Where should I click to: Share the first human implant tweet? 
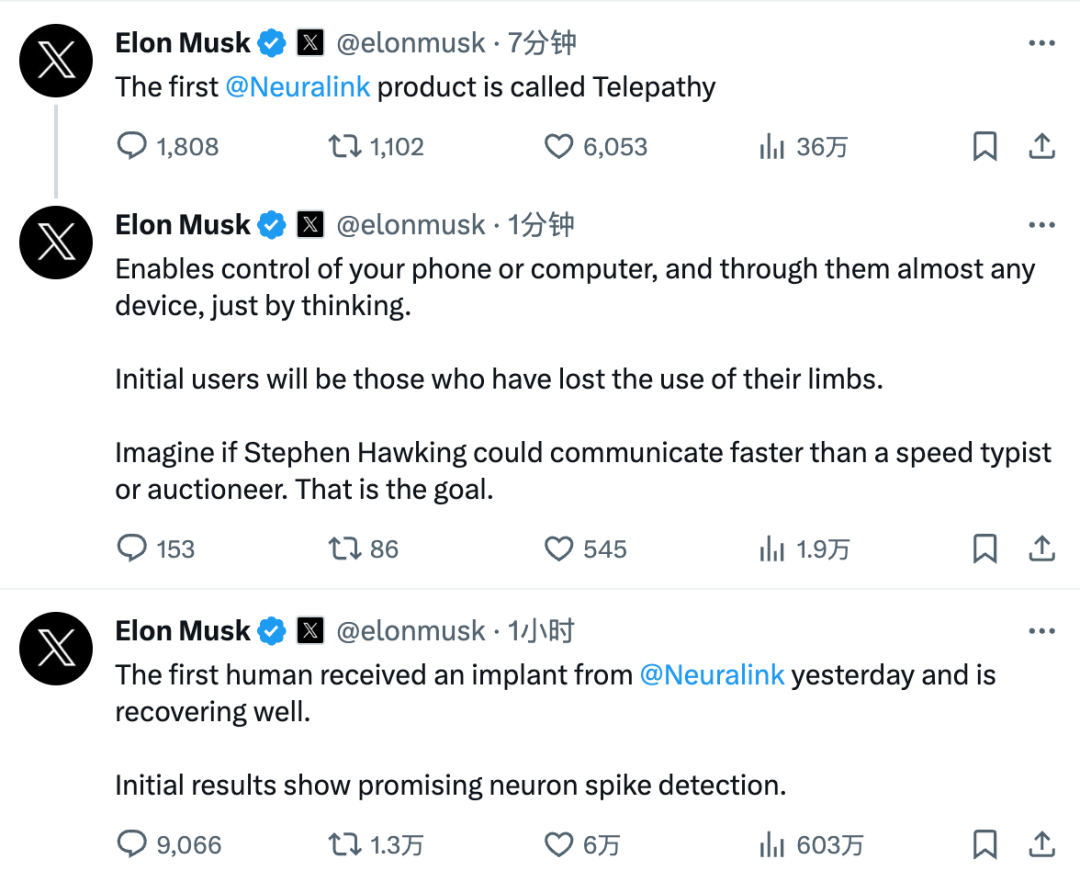point(1042,844)
